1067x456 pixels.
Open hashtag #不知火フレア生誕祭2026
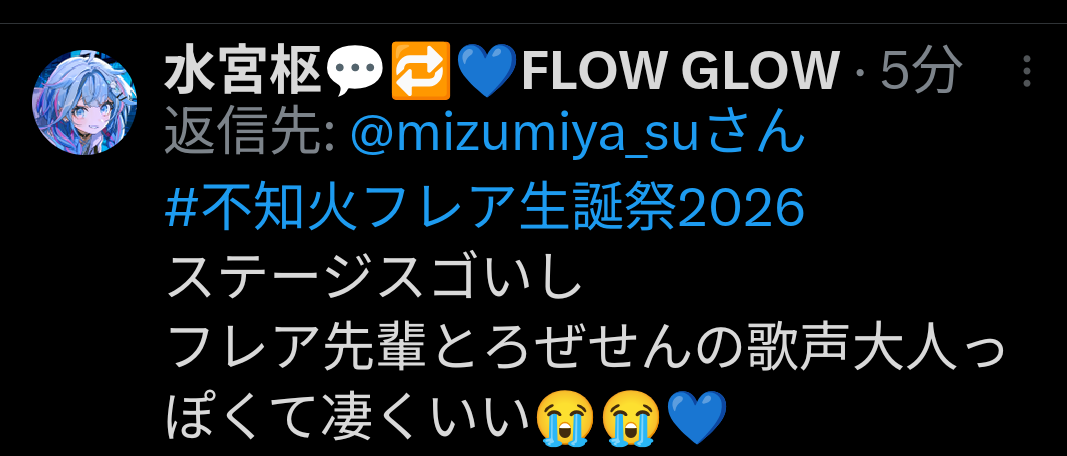[485, 208]
